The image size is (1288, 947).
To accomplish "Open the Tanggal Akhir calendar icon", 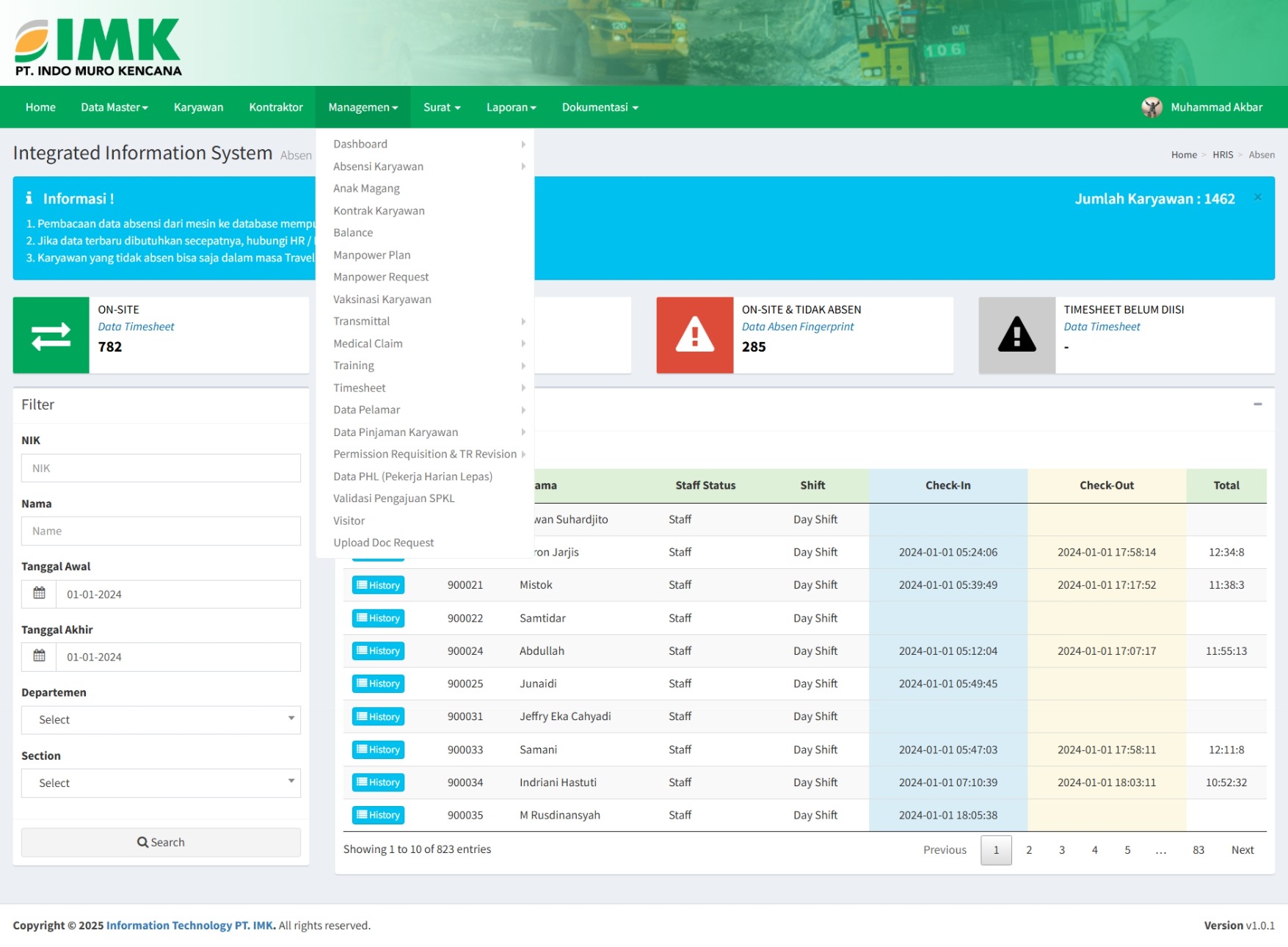I will tap(40, 656).
